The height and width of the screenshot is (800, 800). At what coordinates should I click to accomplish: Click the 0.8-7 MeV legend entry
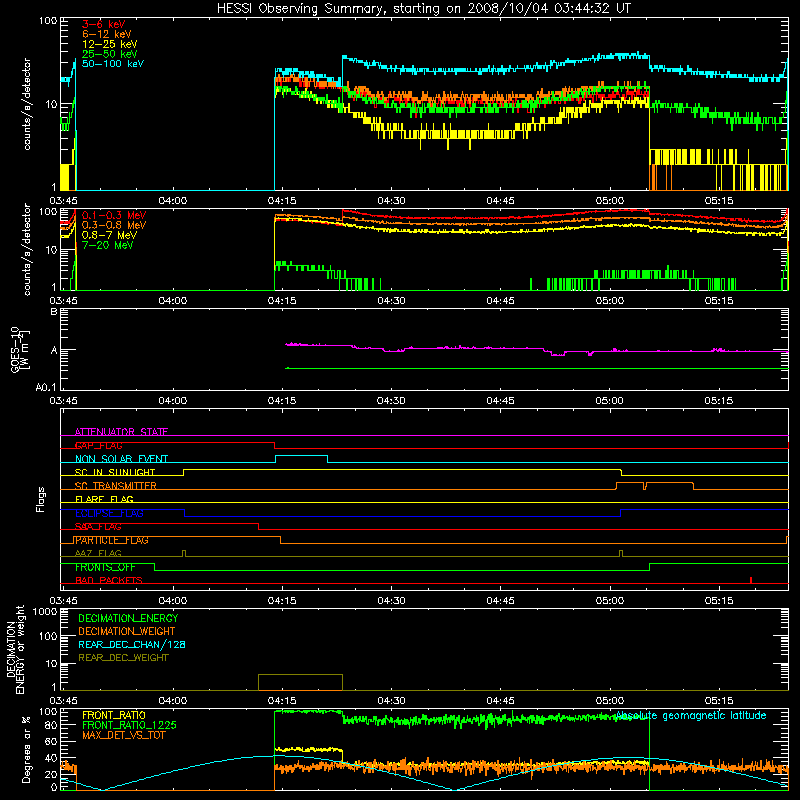tap(110, 235)
